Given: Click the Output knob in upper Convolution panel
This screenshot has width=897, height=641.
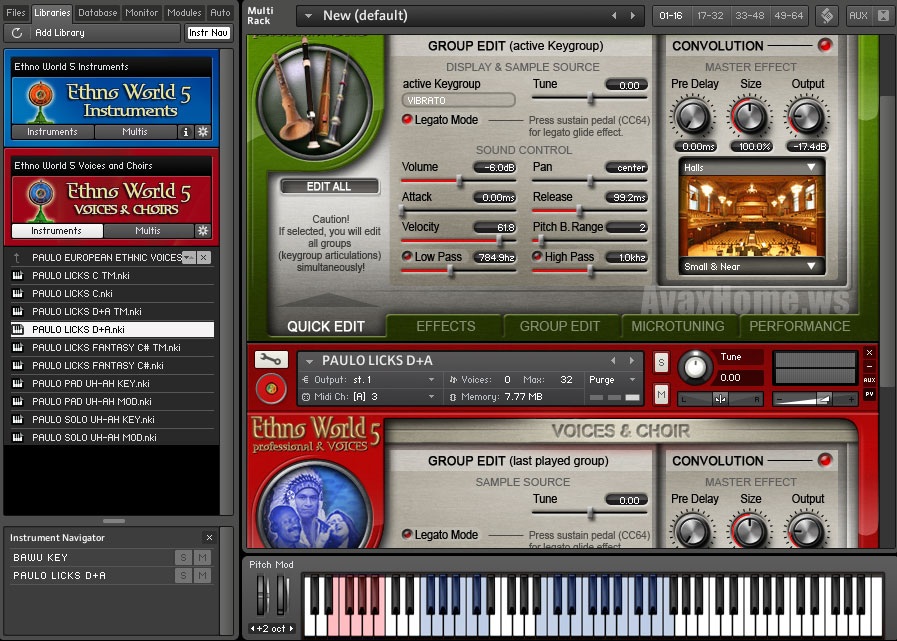Looking at the screenshot, I should (x=807, y=116).
